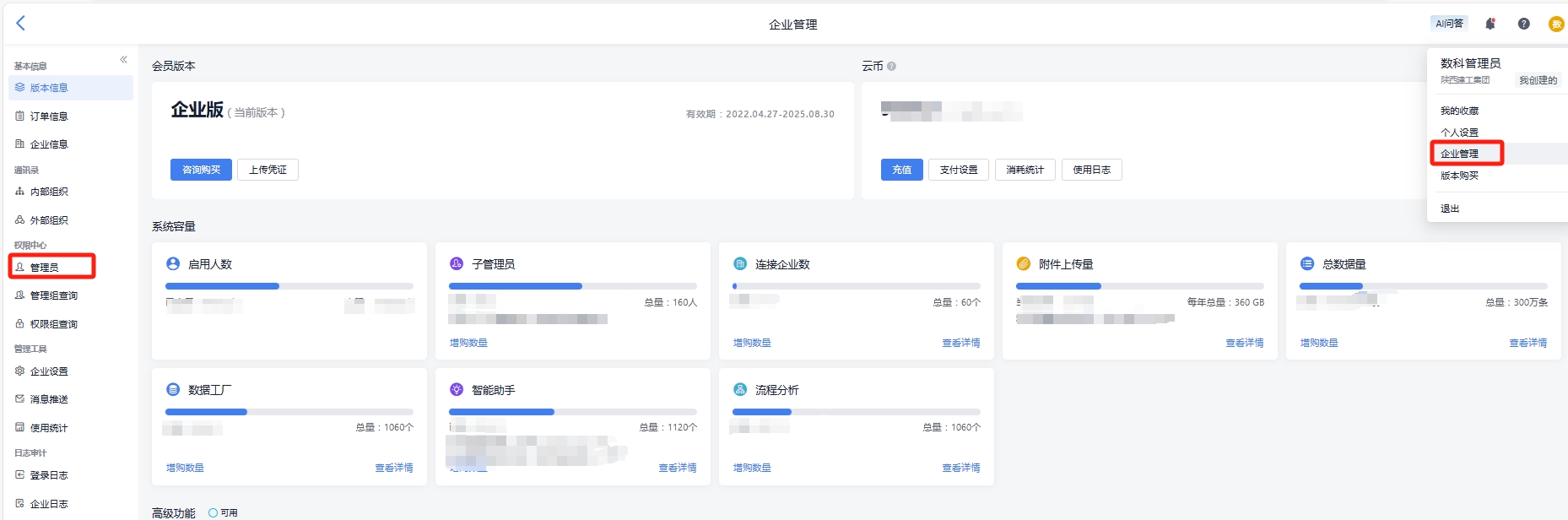
Task: Open the user avatar icon
Action: (x=1555, y=24)
